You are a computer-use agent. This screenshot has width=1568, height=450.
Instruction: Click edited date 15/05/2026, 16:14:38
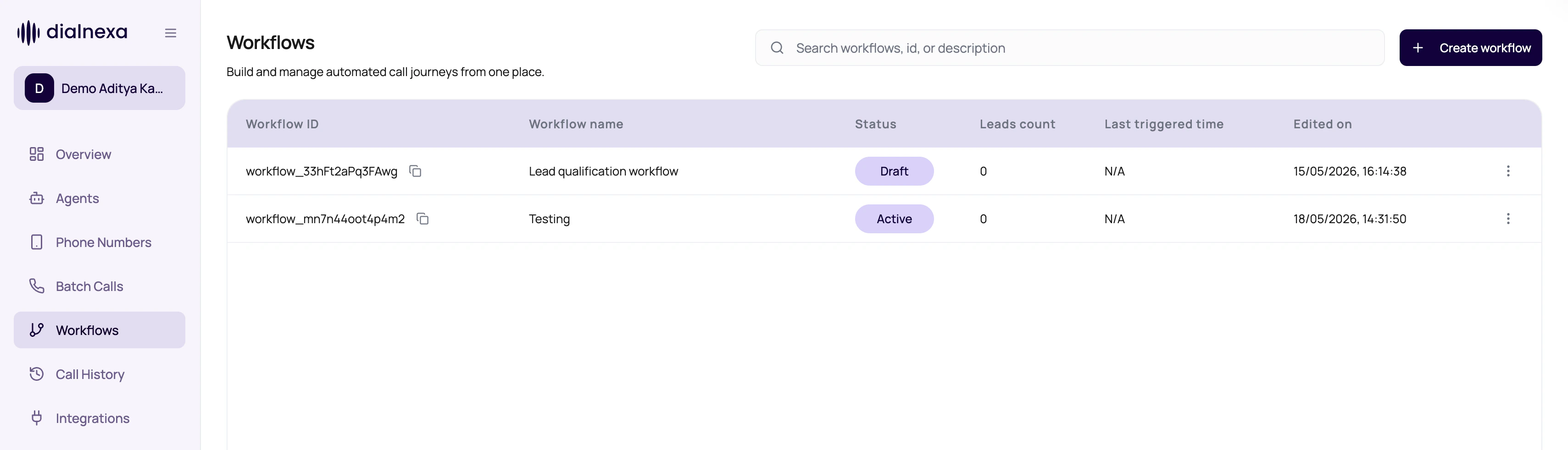(1350, 171)
